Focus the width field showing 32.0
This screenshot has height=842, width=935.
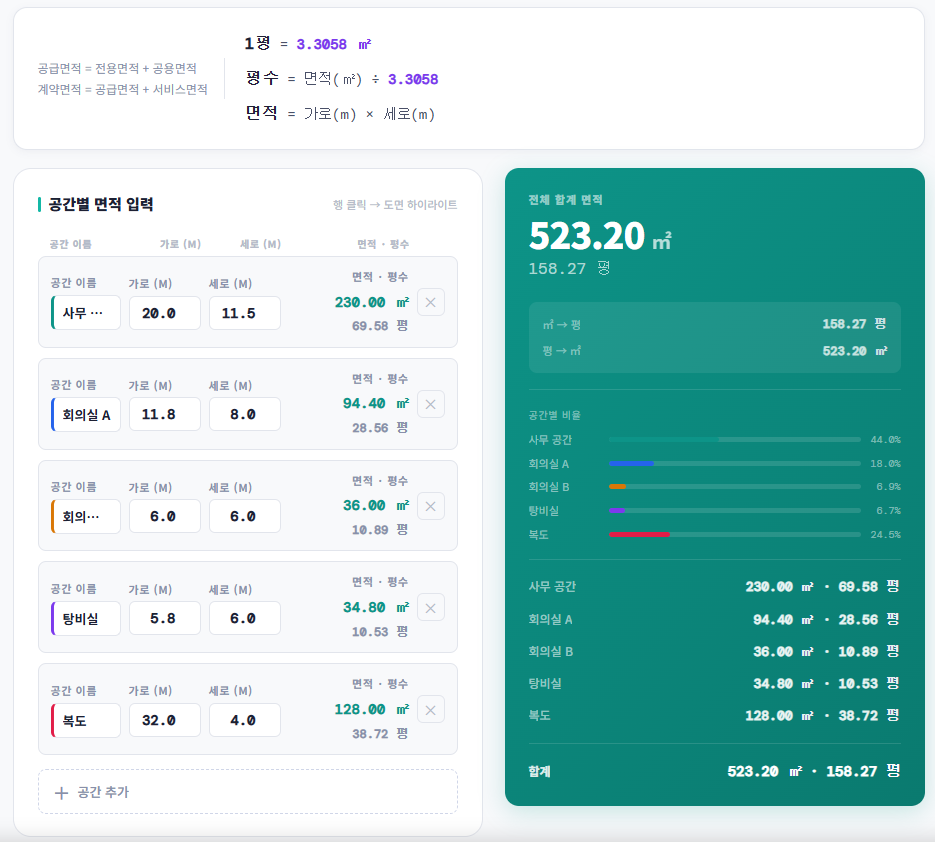pyautogui.click(x=165, y=720)
